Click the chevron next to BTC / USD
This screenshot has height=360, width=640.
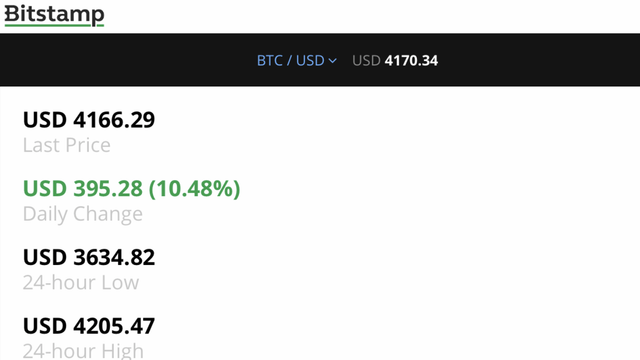point(333,61)
